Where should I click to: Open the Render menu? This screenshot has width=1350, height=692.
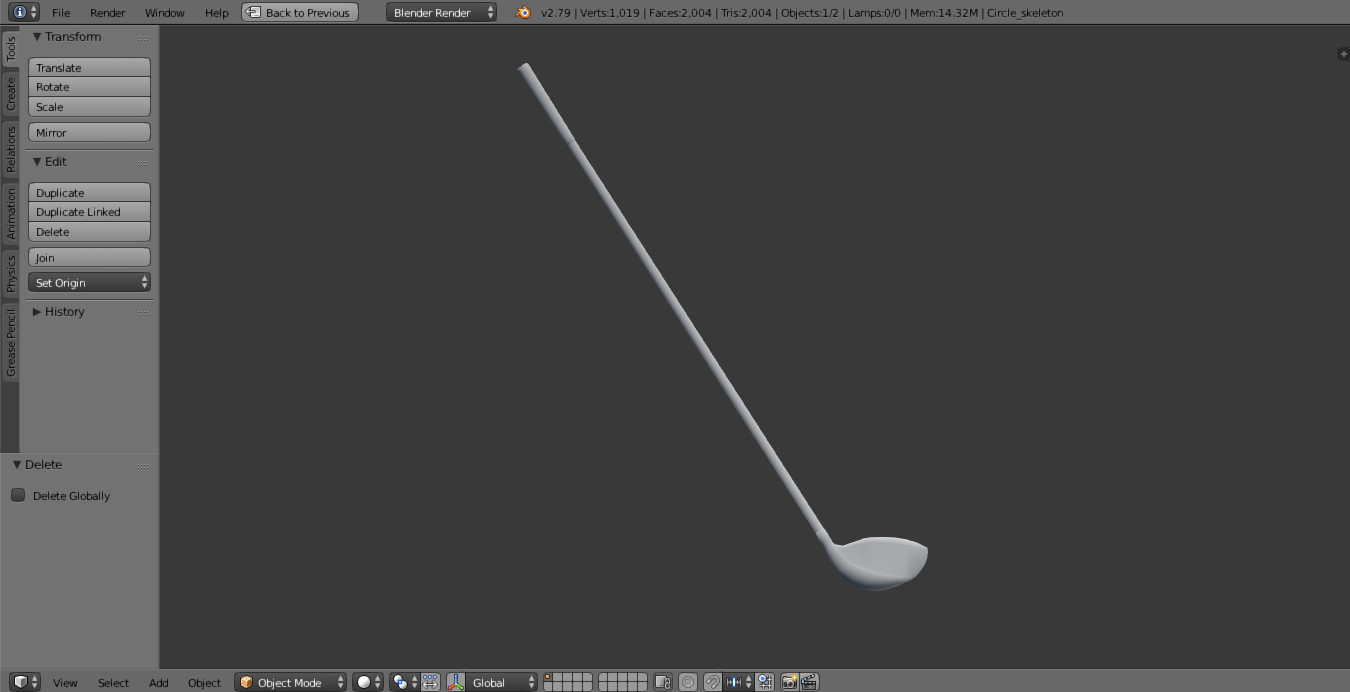click(107, 13)
